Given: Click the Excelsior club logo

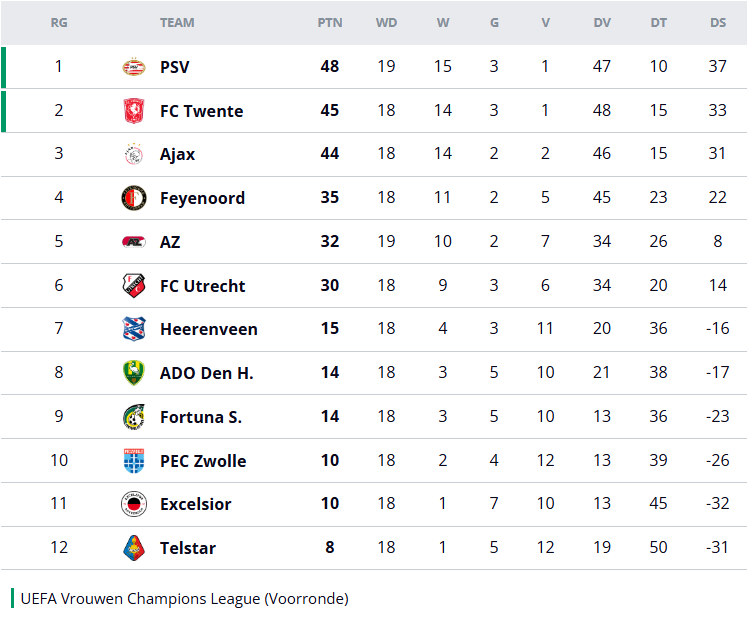Looking at the screenshot, I should [x=133, y=504].
